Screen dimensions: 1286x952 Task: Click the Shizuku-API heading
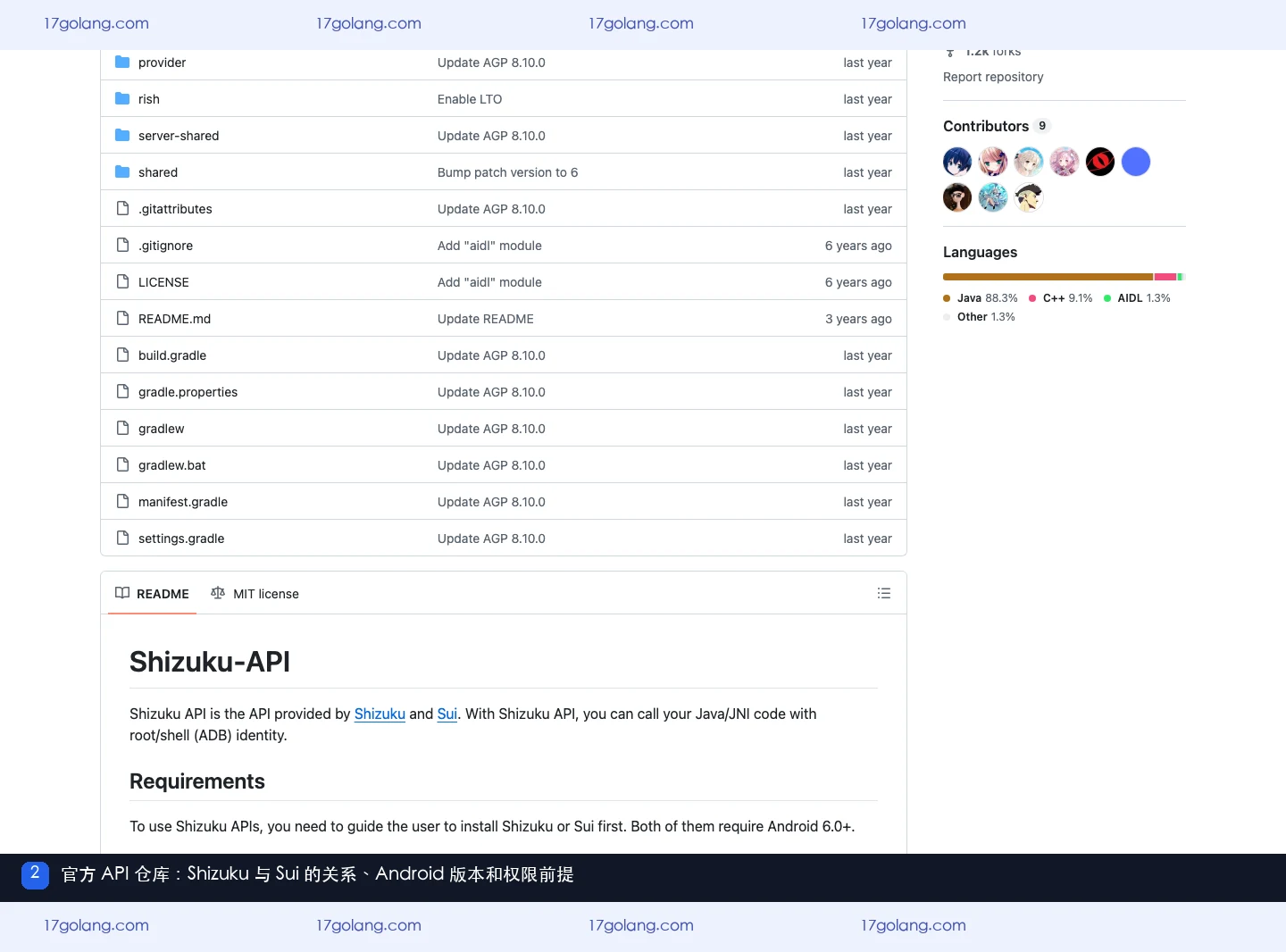coord(210,662)
